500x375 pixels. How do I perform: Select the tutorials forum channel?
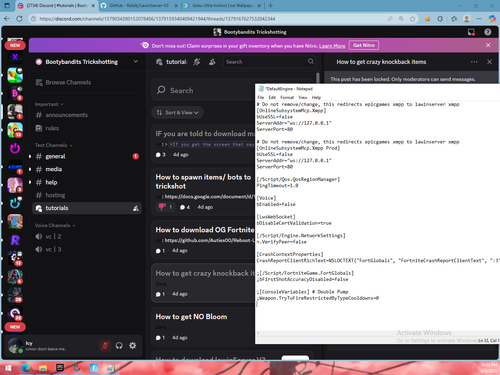87,208
